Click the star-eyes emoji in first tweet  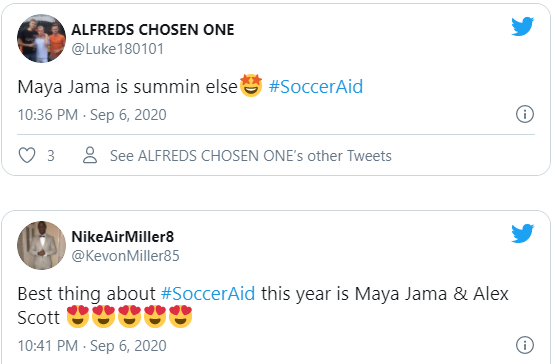coord(251,85)
